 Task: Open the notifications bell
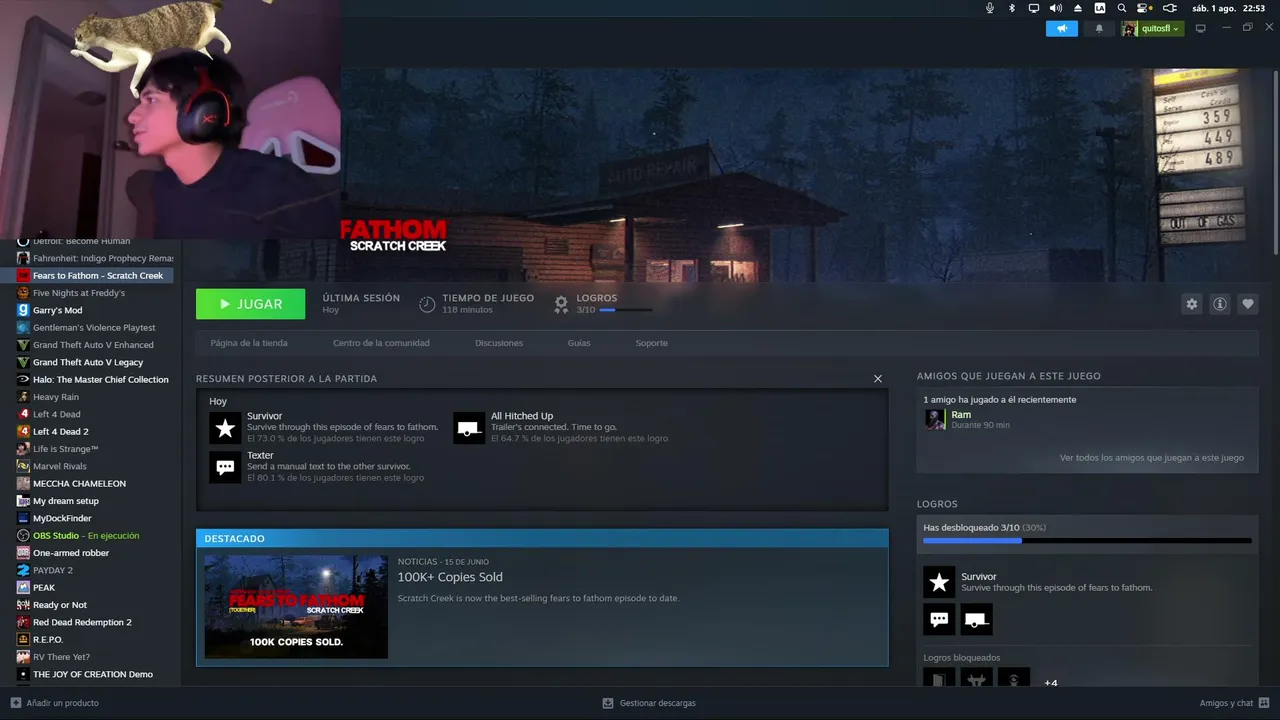1099,28
